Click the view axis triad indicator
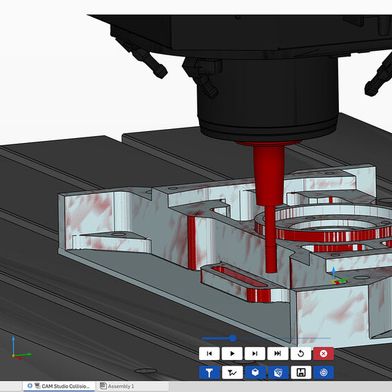Screen dimensions: 392x392 point(21,347)
